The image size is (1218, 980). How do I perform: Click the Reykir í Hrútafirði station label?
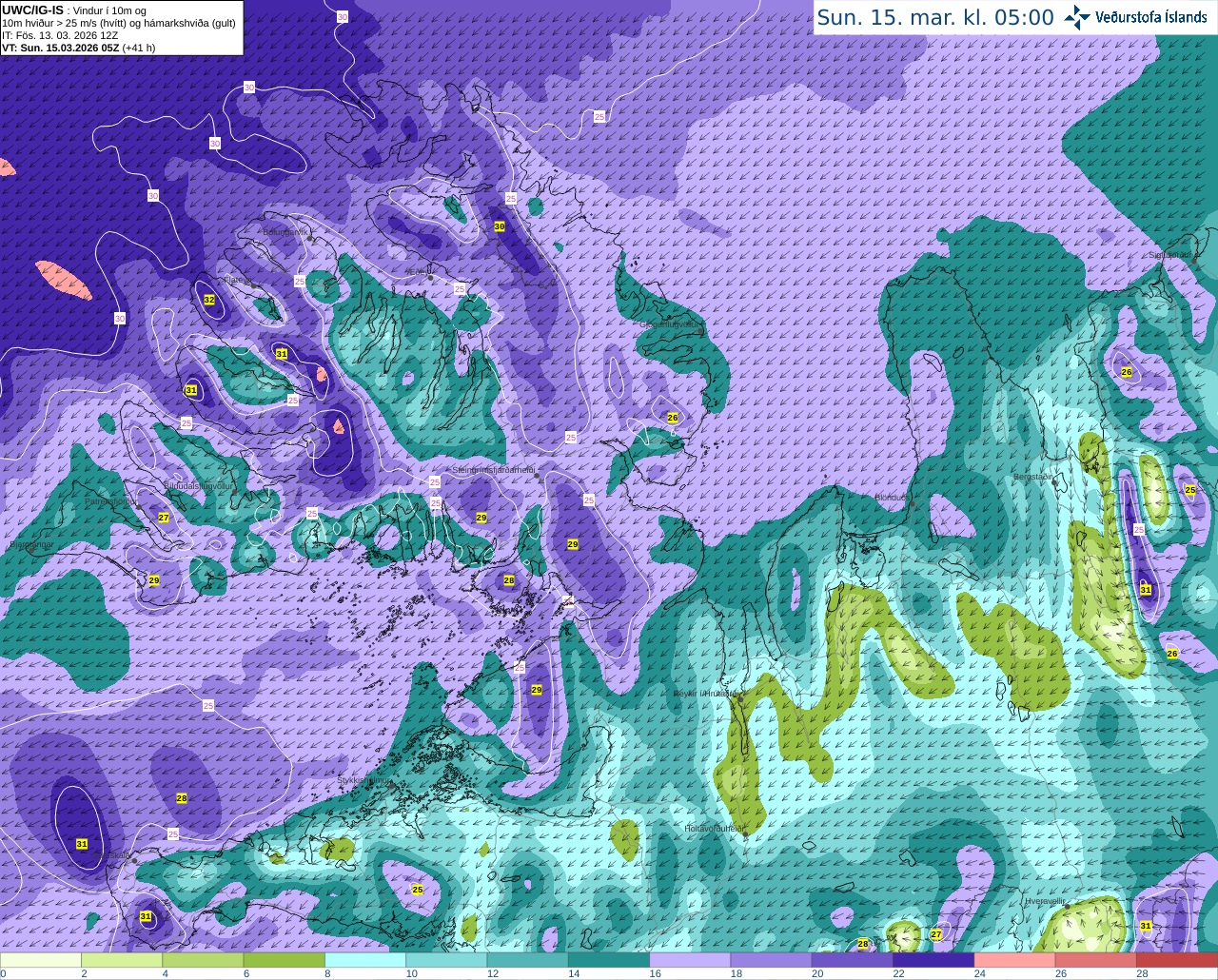point(707,694)
